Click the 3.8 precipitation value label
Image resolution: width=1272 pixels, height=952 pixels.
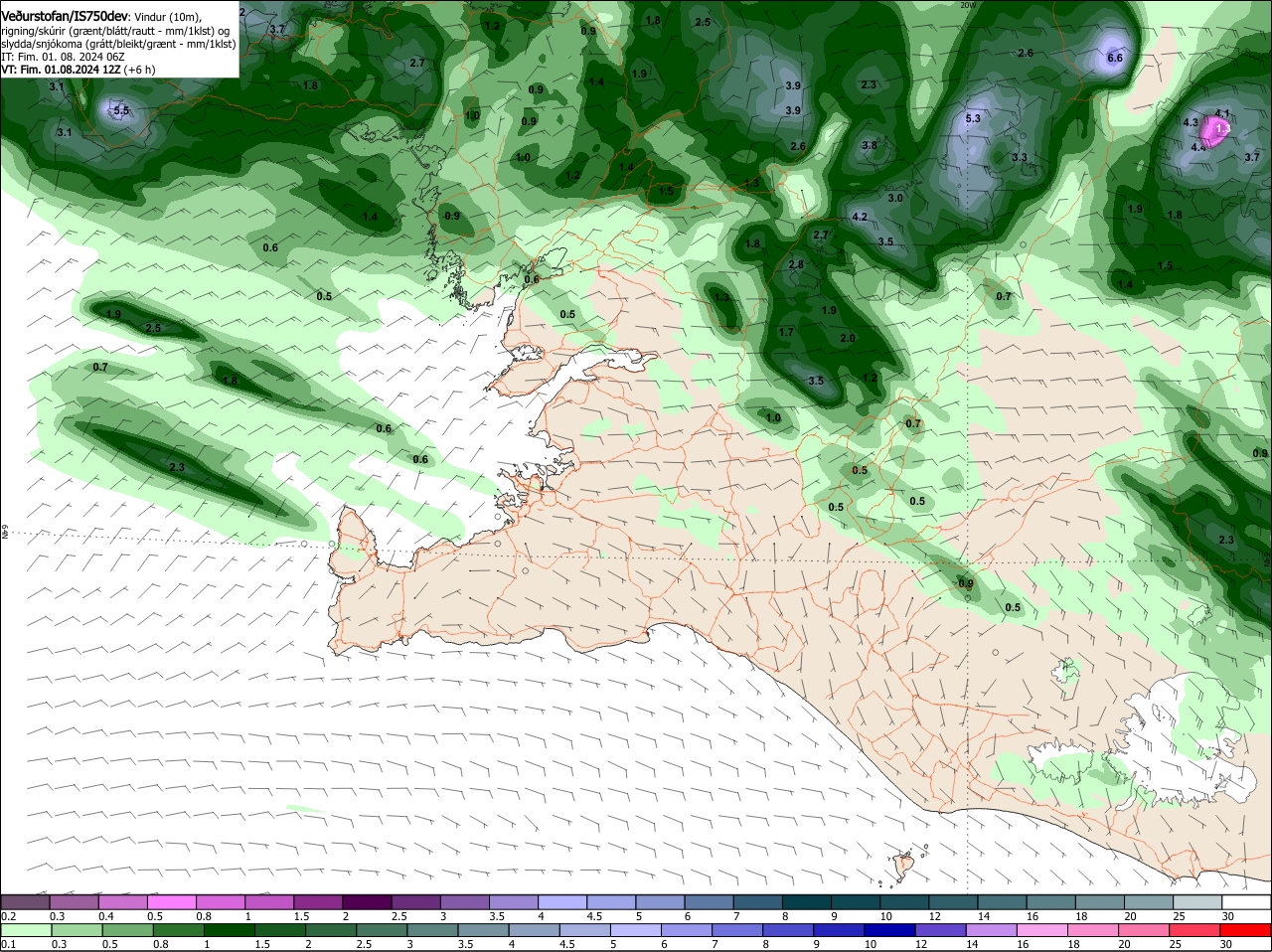pos(870,145)
